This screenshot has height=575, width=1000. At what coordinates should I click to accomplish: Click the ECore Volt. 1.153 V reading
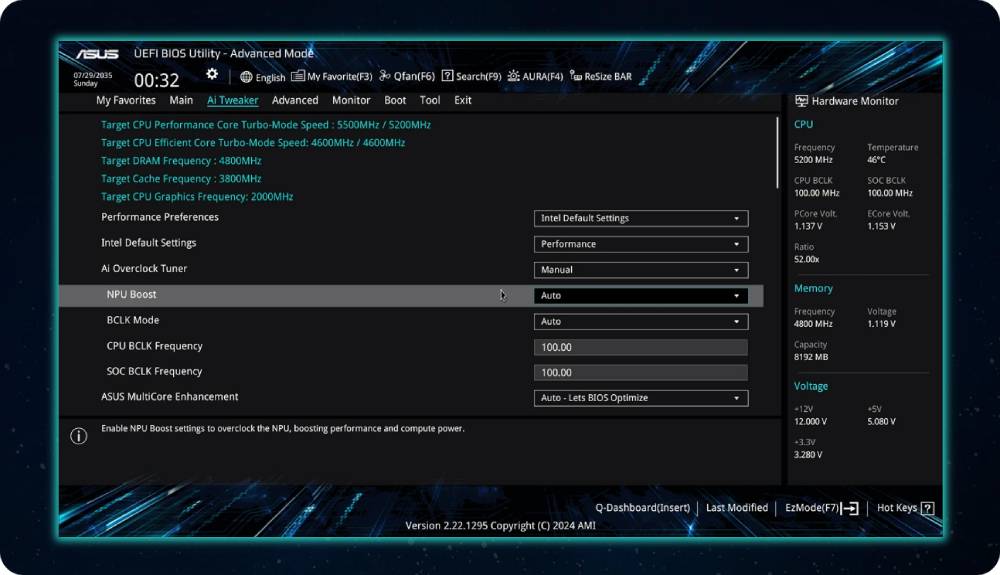881,226
